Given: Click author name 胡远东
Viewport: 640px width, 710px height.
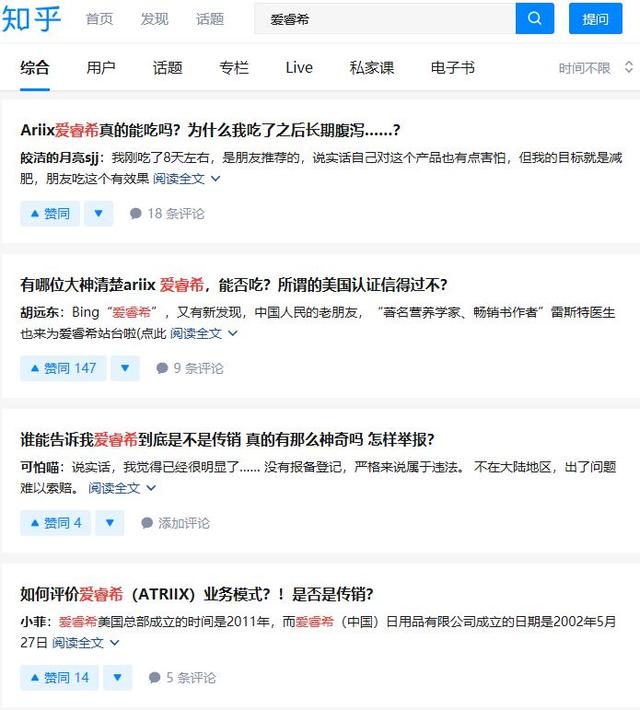Looking at the screenshot, I should [39, 312].
